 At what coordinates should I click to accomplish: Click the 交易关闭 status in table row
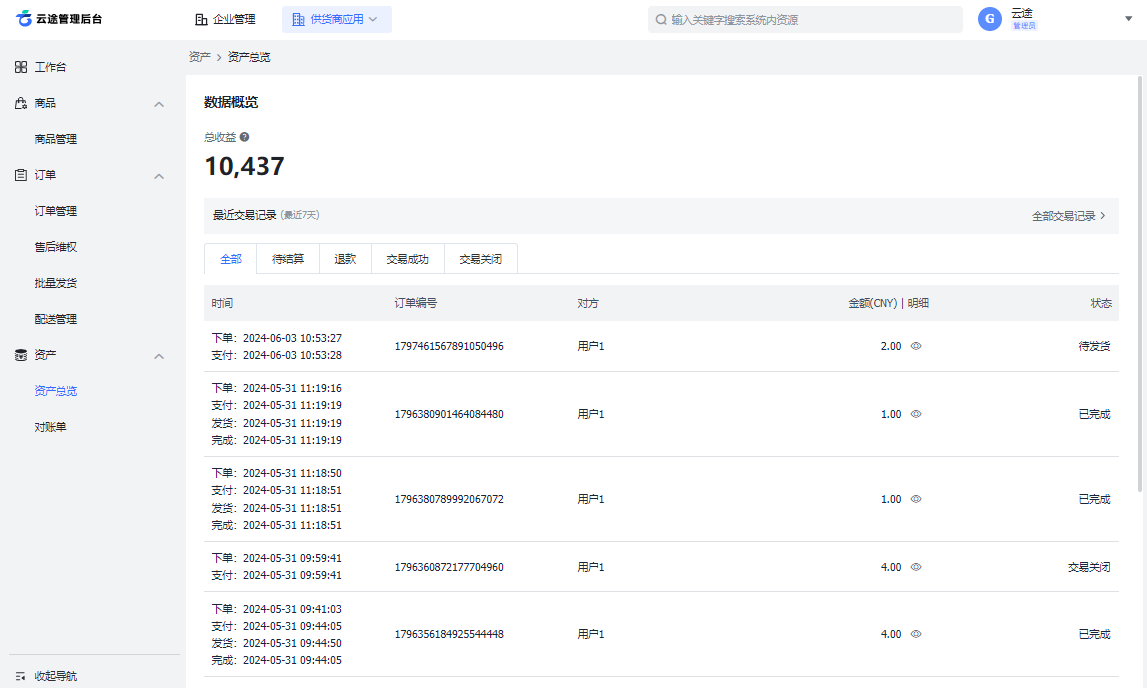[x=1089, y=567]
